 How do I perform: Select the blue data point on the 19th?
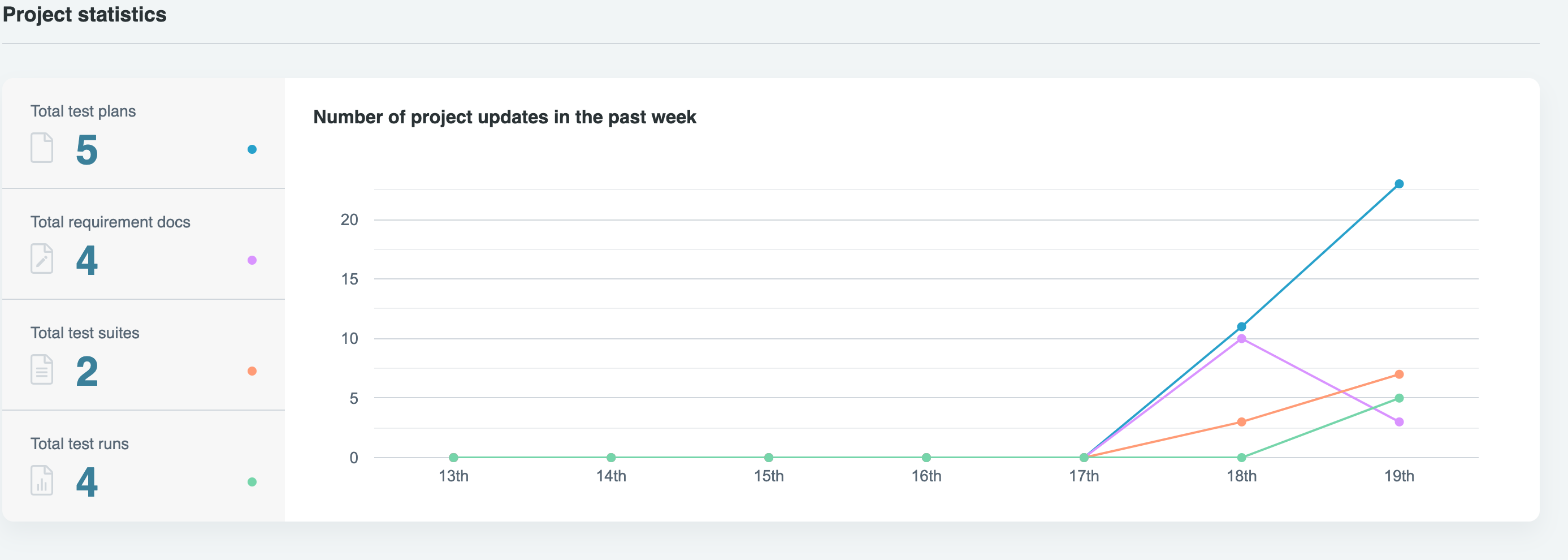coord(1399,184)
